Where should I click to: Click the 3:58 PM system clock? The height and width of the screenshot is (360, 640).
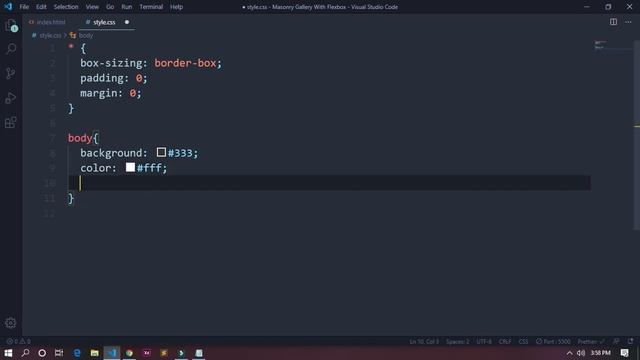[600, 353]
